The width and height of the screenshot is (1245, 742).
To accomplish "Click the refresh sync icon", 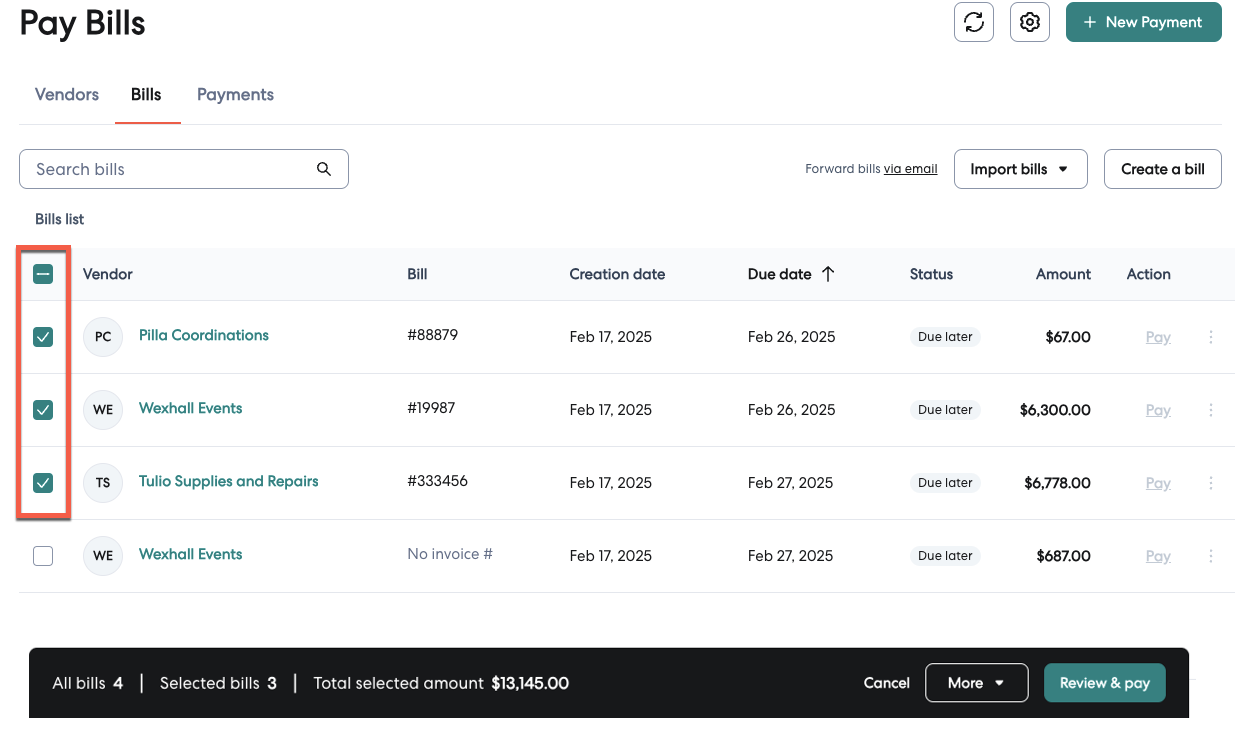I will 973,22.
